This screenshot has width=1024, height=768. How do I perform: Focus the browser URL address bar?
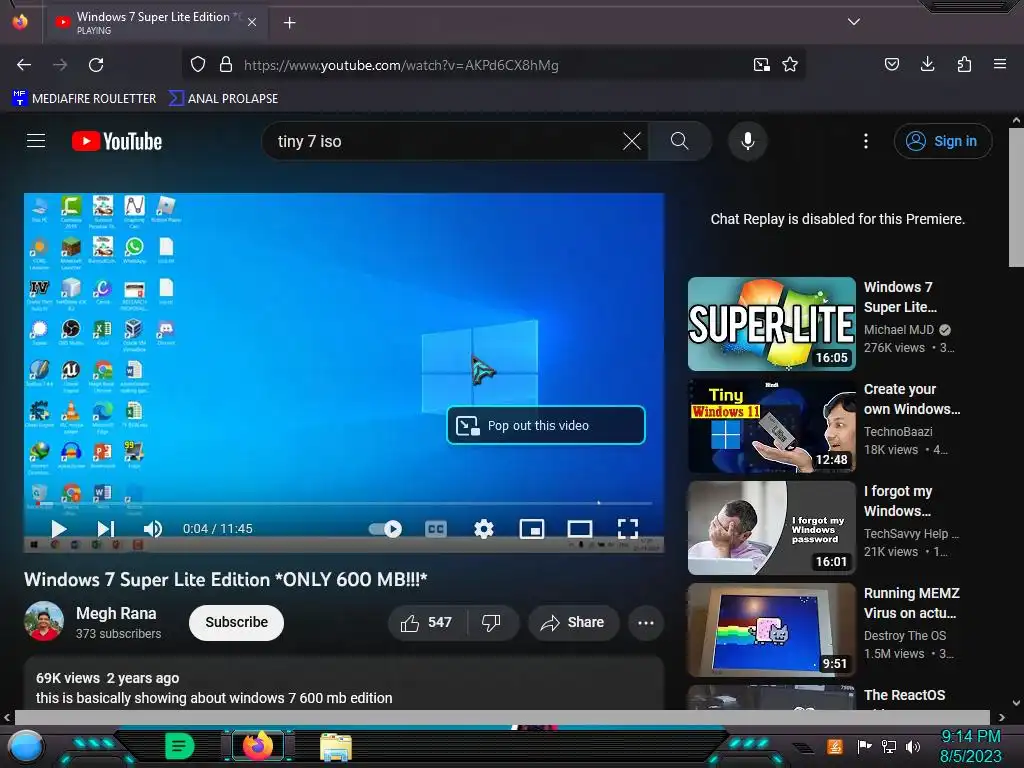click(493, 65)
